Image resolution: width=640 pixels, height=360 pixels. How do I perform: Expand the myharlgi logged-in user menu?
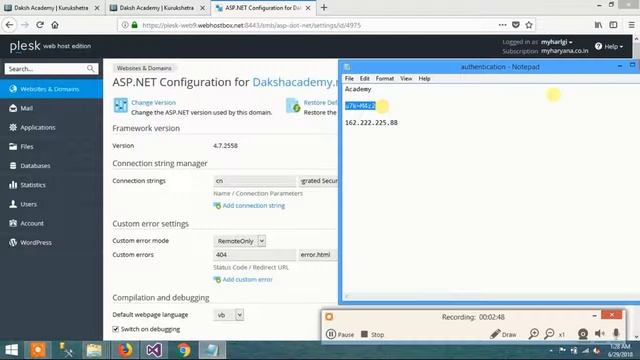click(556, 42)
